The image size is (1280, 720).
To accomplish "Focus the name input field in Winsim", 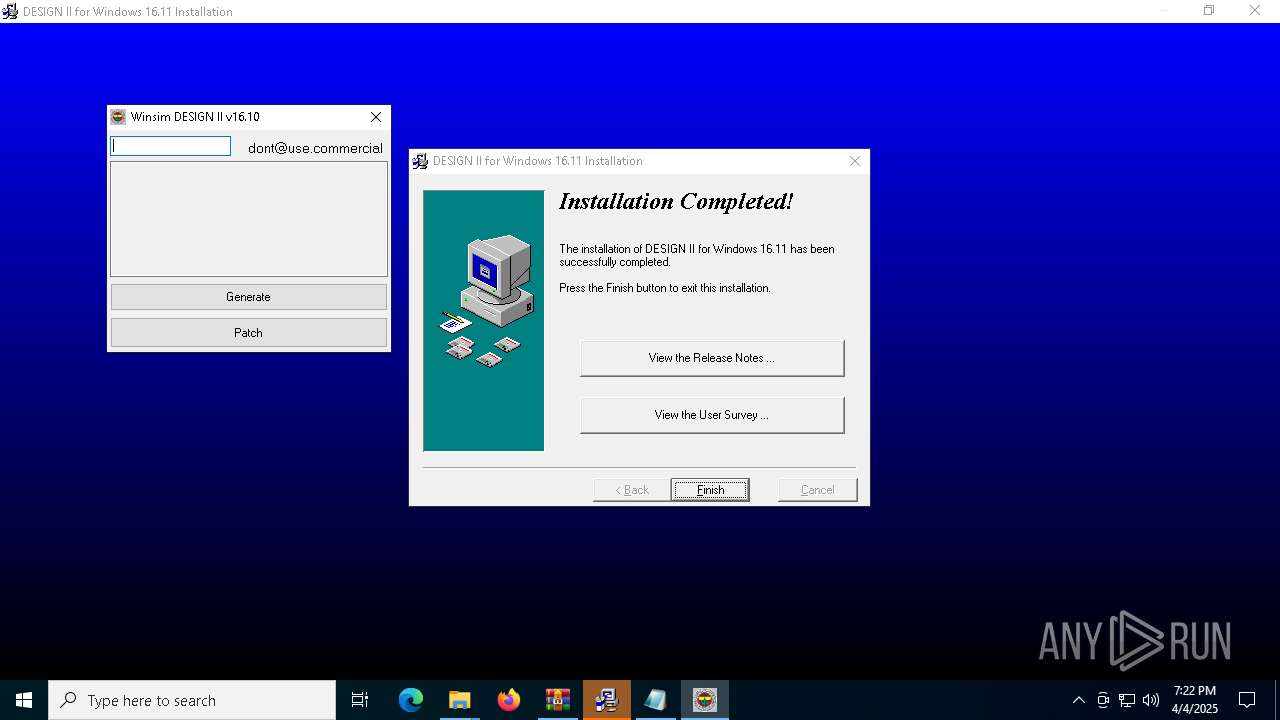I will pyautogui.click(x=171, y=146).
